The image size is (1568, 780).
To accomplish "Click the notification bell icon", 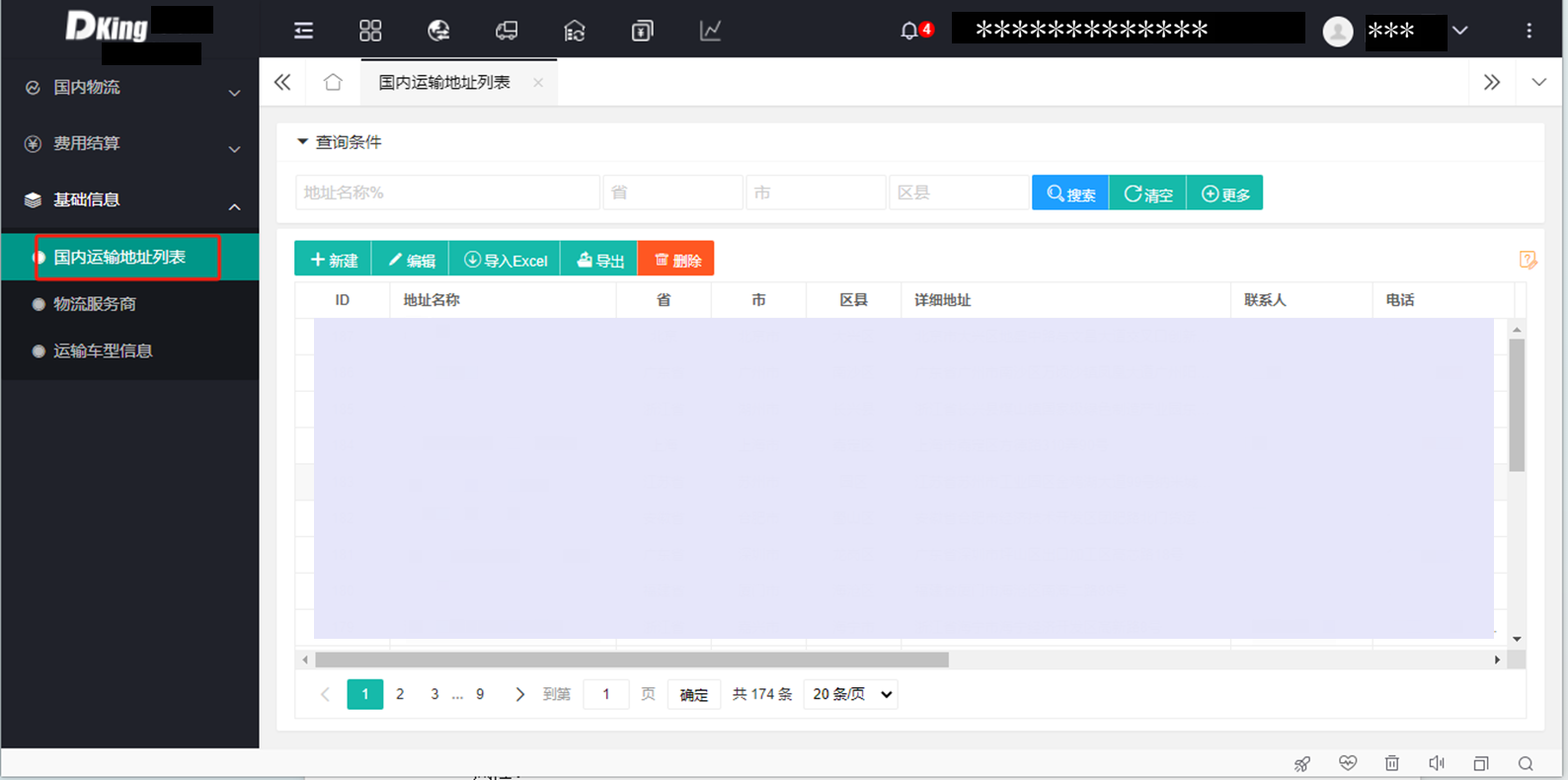I will click(x=909, y=31).
